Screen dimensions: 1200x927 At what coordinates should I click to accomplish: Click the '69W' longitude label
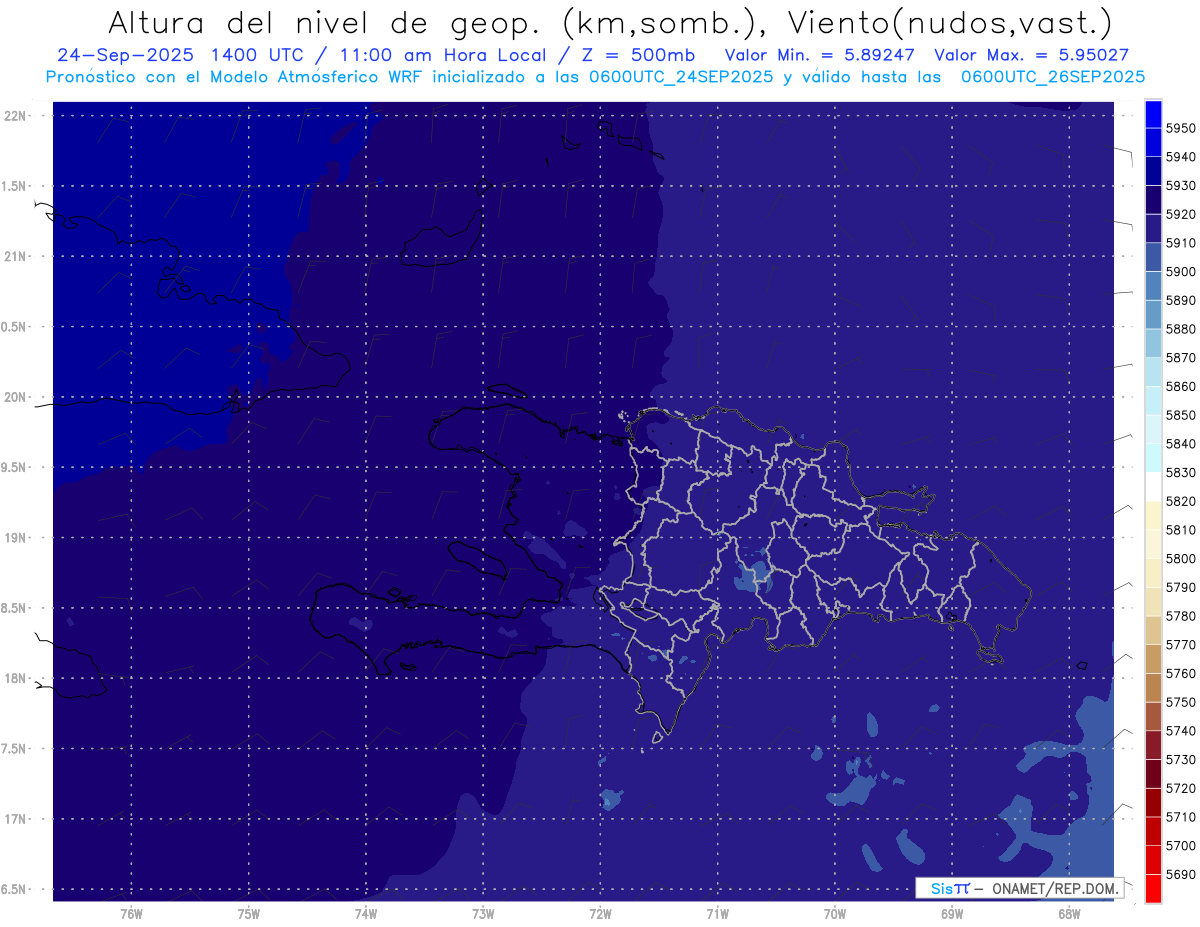[x=951, y=913]
